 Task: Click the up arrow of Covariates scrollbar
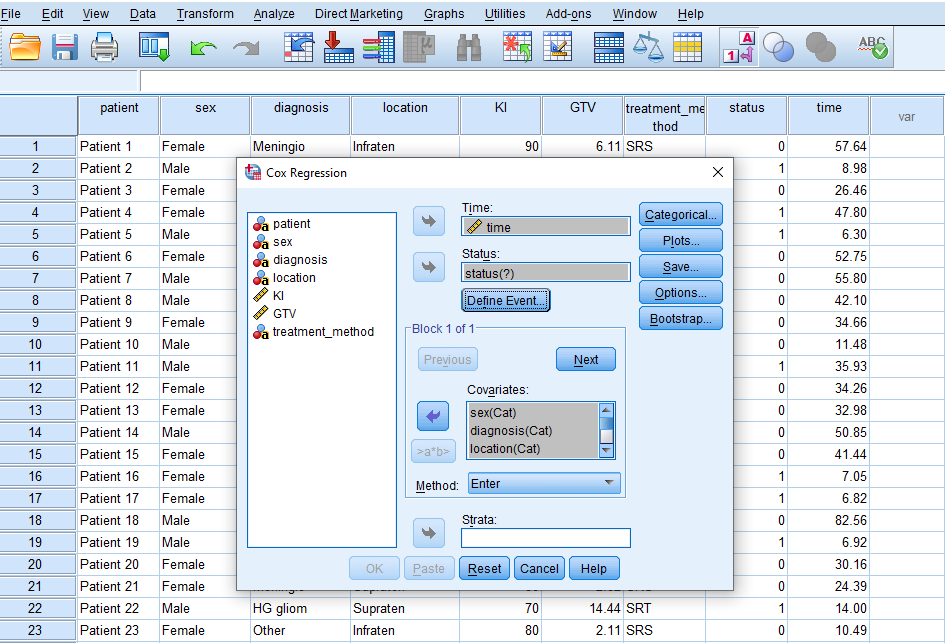tap(606, 410)
